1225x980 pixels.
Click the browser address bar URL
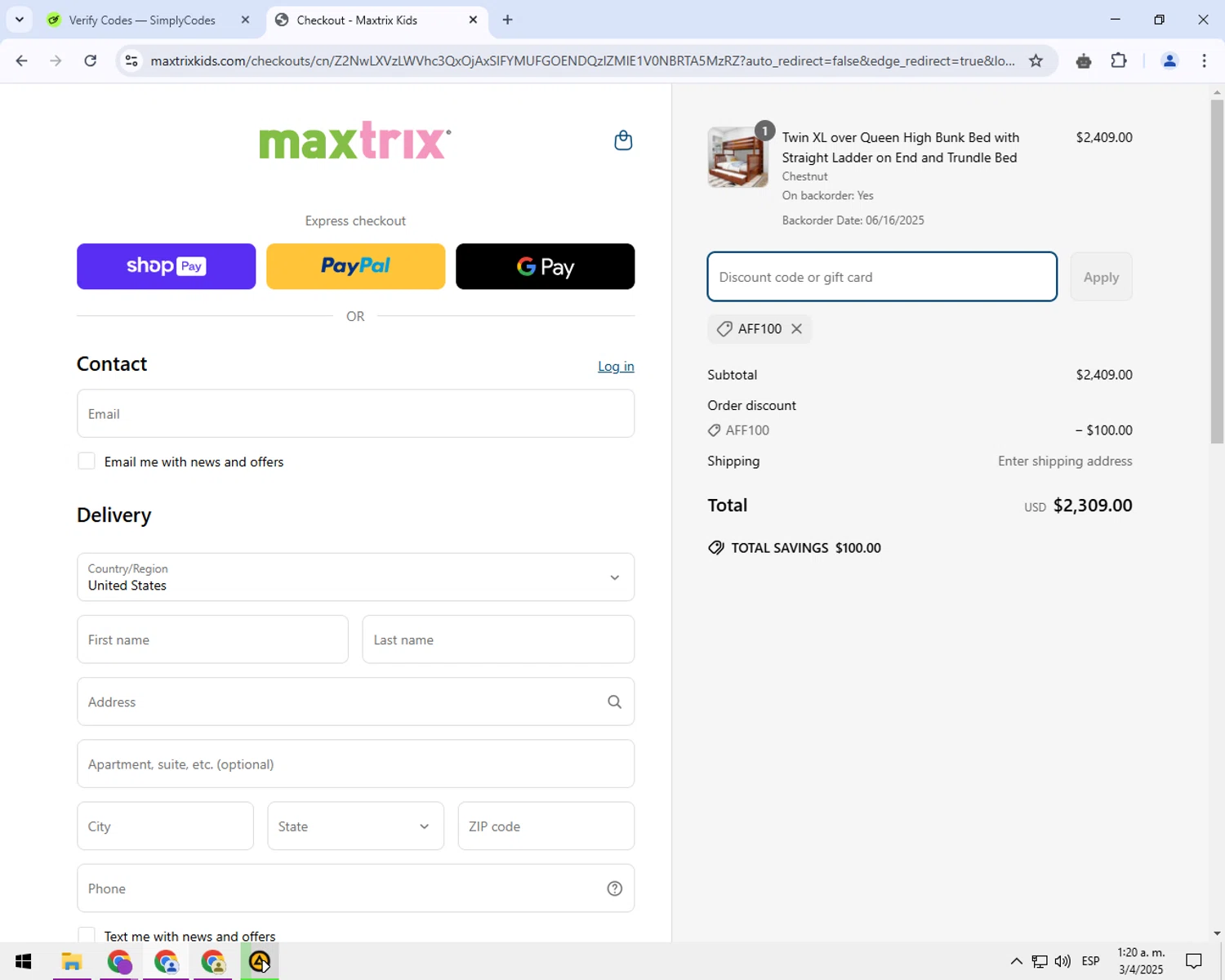pos(583,60)
